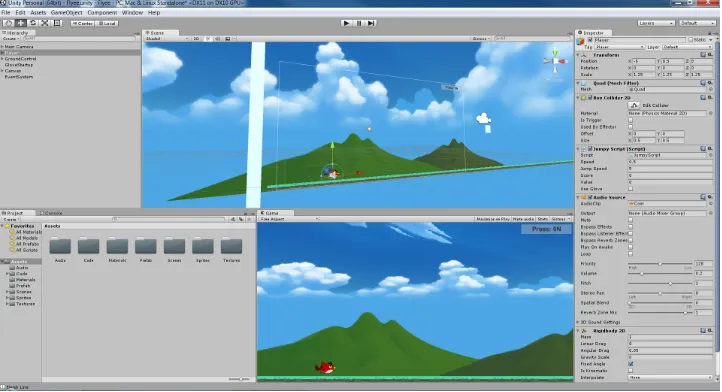Viewport: 722px width, 392px height.
Task: Toggle the Center pivot button
Action: click(x=82, y=23)
